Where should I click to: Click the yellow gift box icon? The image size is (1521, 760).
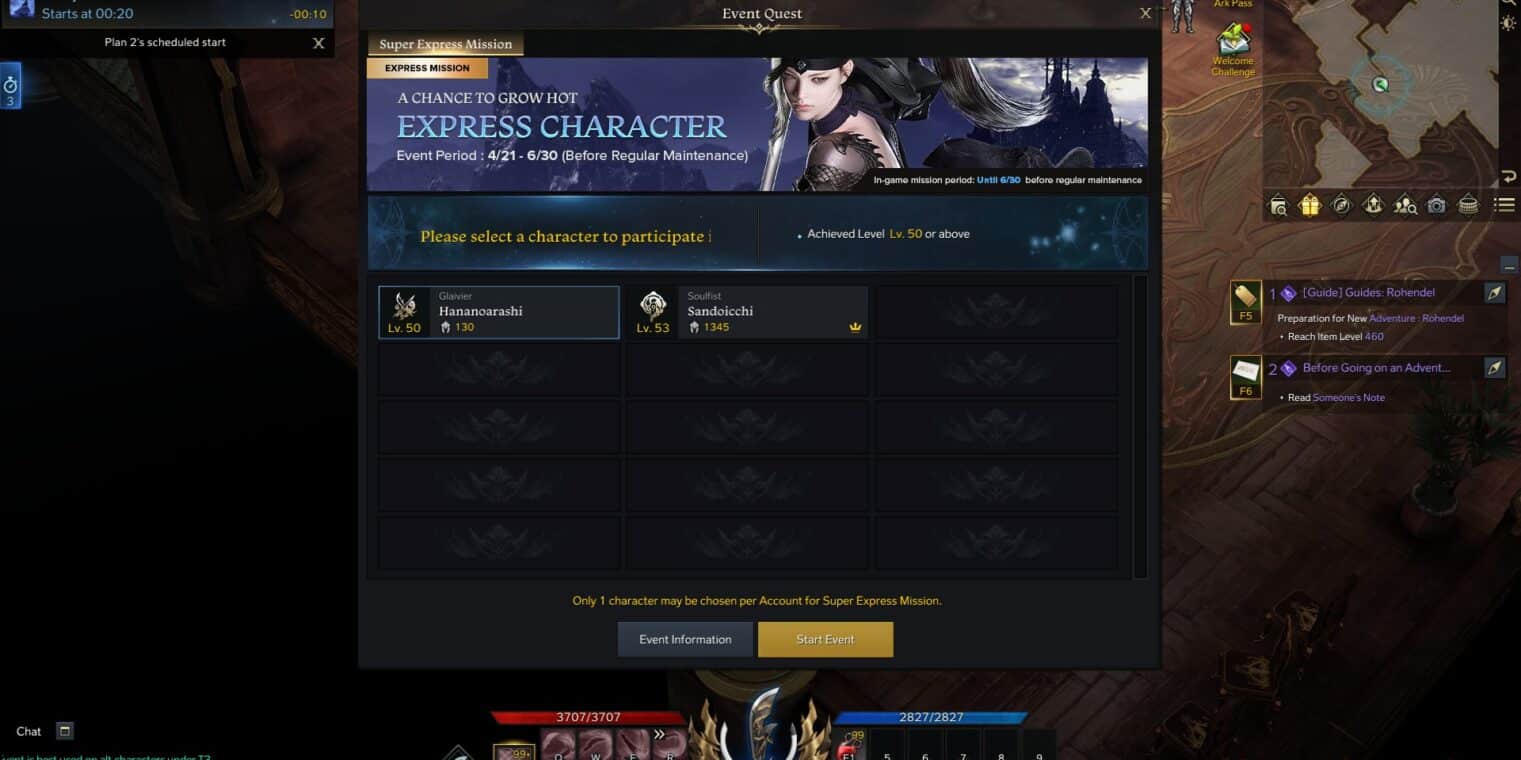pos(1309,205)
